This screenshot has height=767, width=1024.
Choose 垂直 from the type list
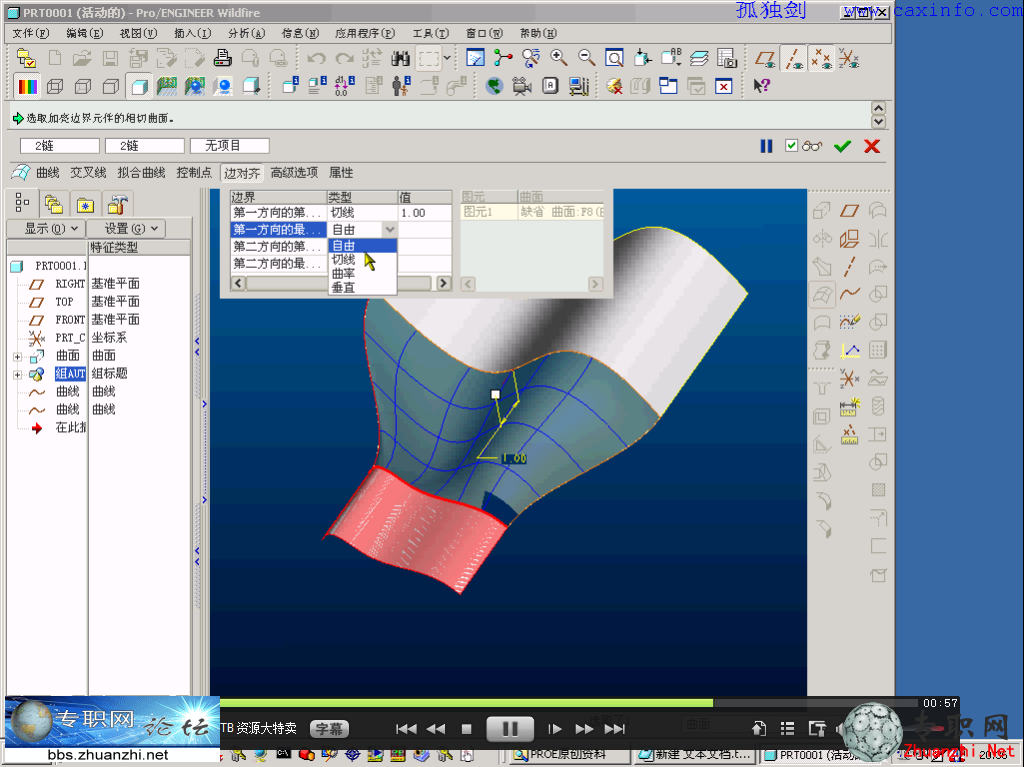362,287
